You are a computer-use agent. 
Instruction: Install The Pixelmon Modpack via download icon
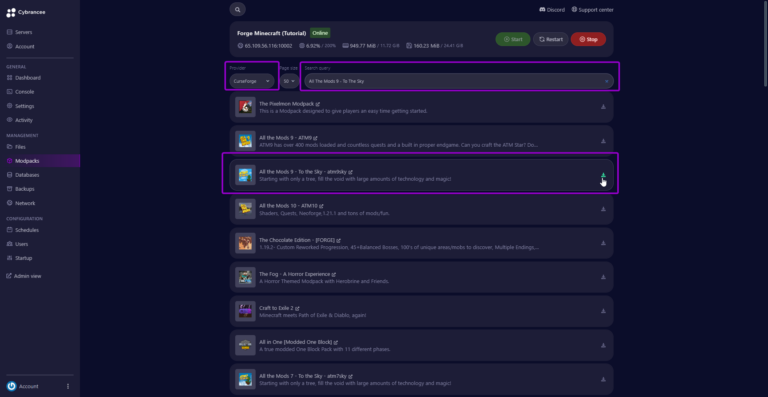(x=603, y=107)
